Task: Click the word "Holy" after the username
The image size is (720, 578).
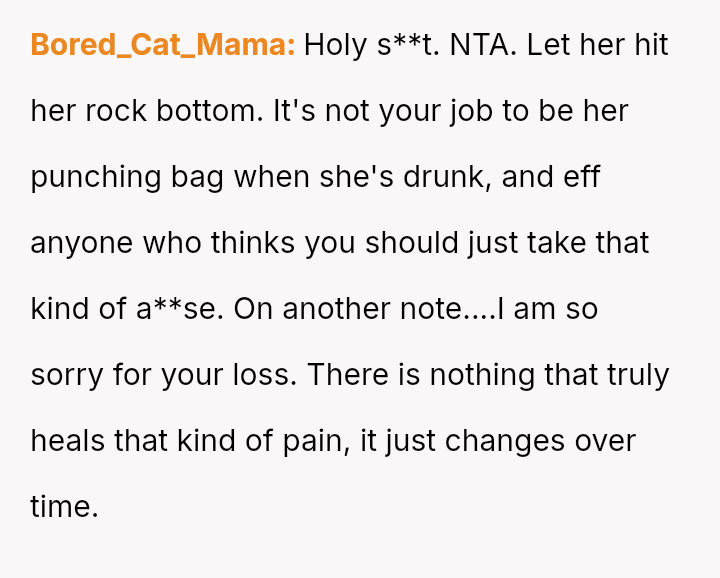Action: [x=335, y=45]
